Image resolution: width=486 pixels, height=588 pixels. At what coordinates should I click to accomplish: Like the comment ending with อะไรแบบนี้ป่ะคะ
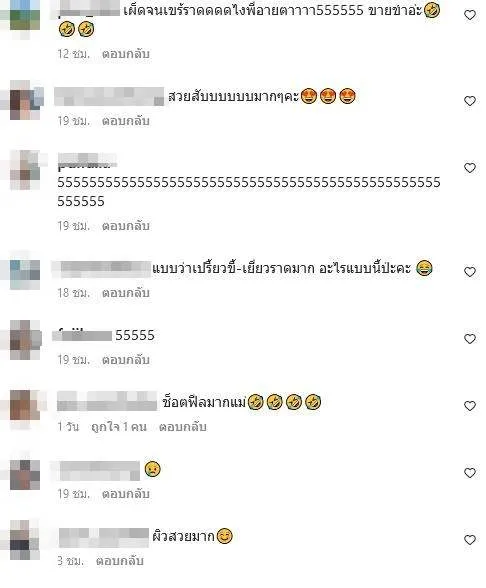pos(470,272)
